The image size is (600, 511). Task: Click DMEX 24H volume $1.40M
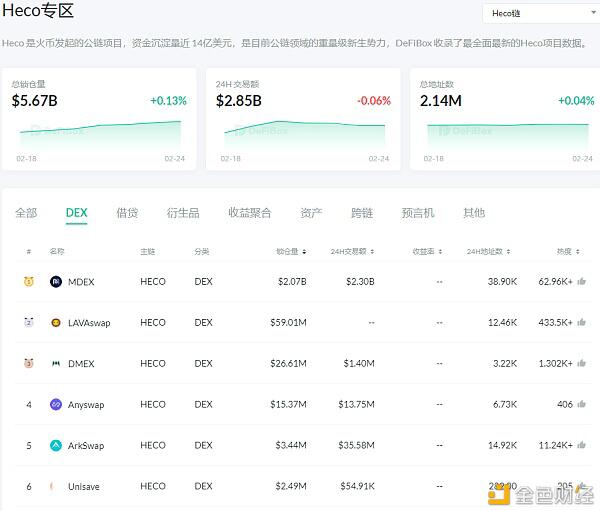coord(359,363)
